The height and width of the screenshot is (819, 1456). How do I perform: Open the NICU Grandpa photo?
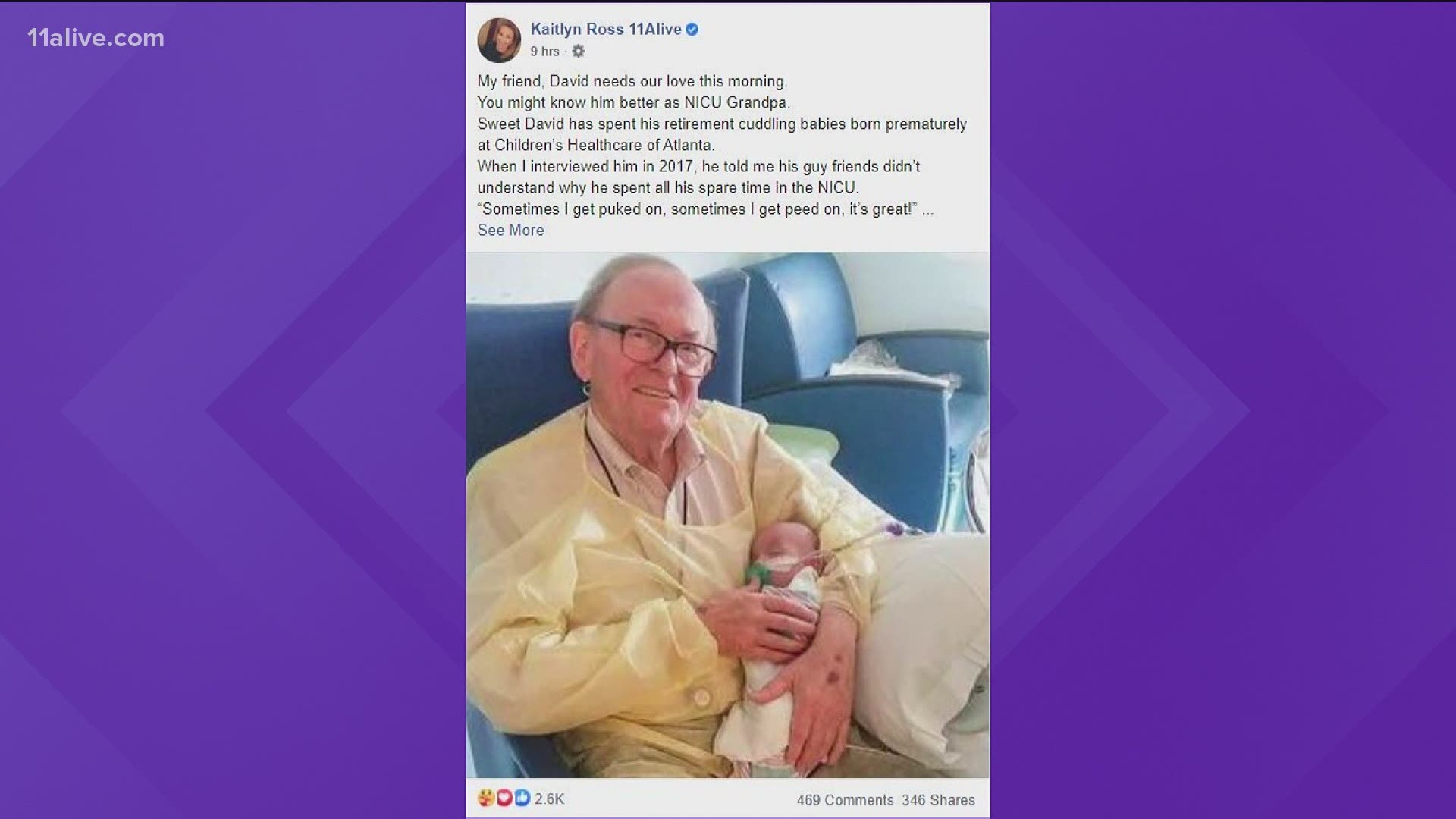pos(727,515)
